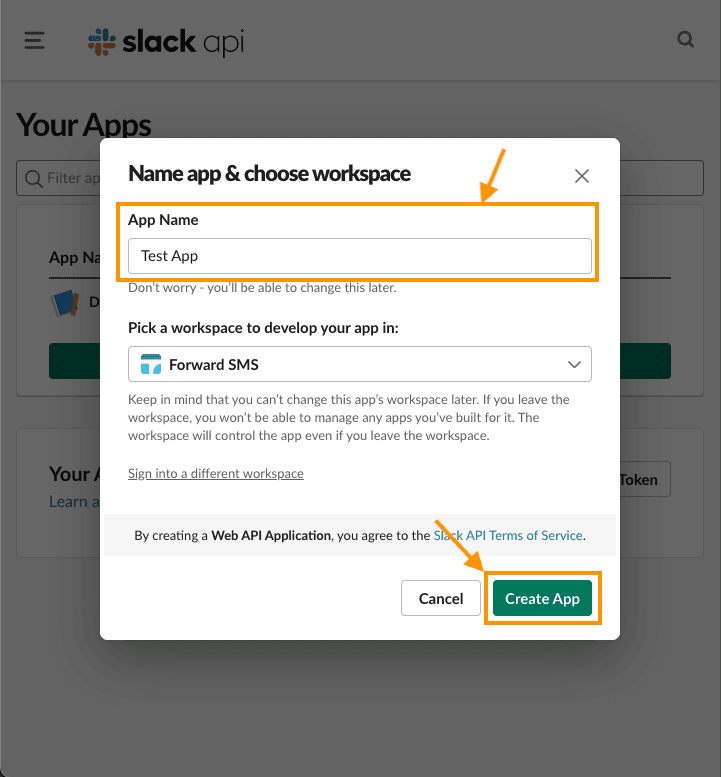Open the hamburger navigation menu
The image size is (721, 777).
coord(35,41)
